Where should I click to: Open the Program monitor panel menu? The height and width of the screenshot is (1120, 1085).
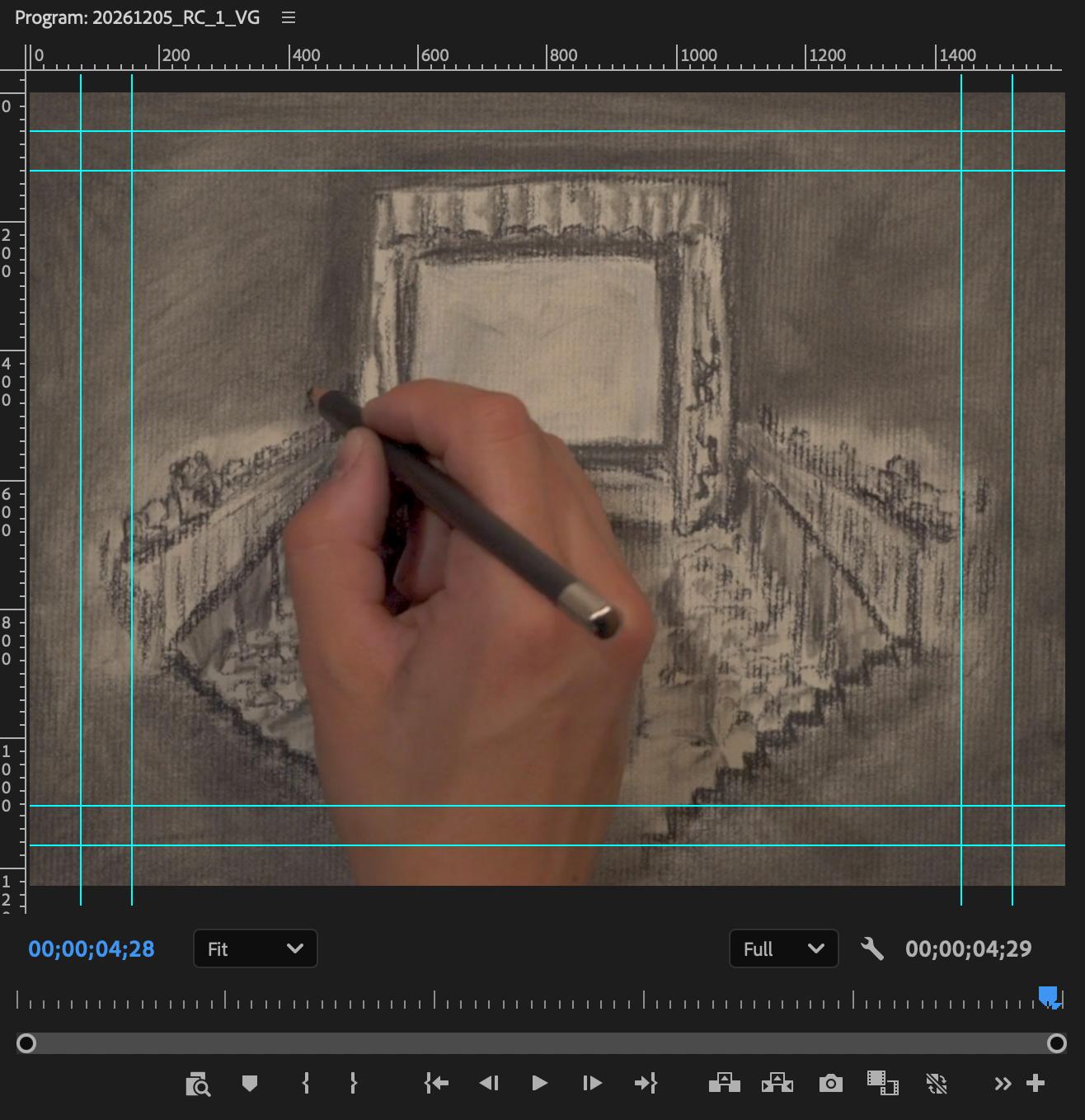coord(289,17)
